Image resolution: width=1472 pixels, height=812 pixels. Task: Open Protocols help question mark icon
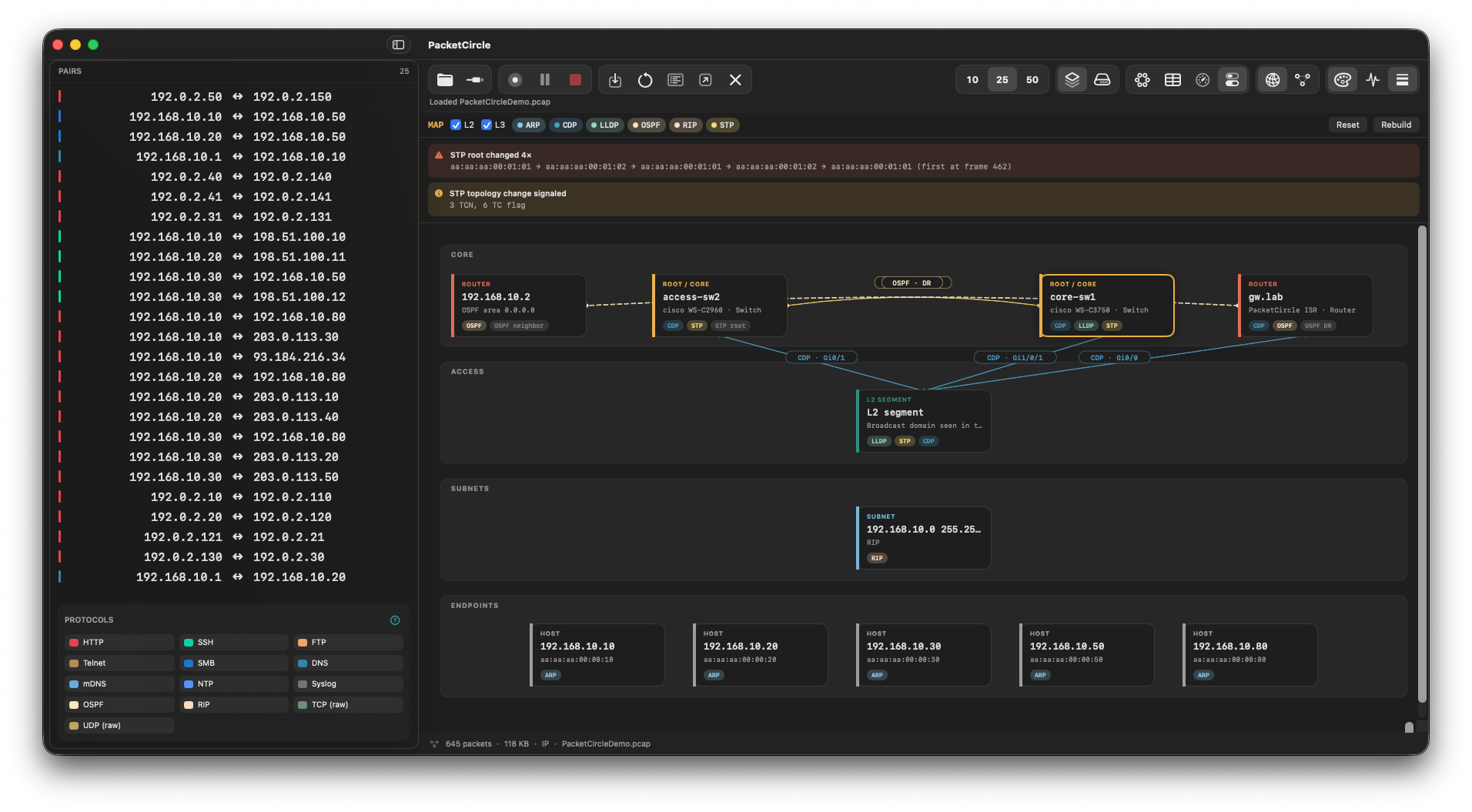(x=395, y=620)
